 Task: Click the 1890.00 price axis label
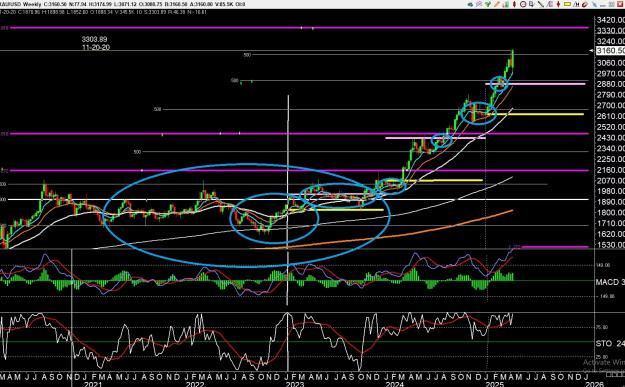pyautogui.click(x=610, y=202)
